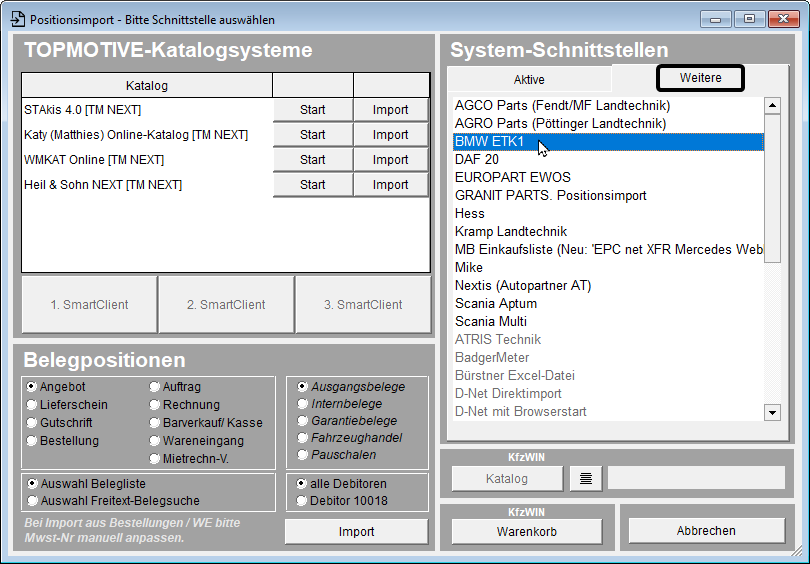
Task: Import from WMKAT Online catalog
Action: [x=391, y=160]
